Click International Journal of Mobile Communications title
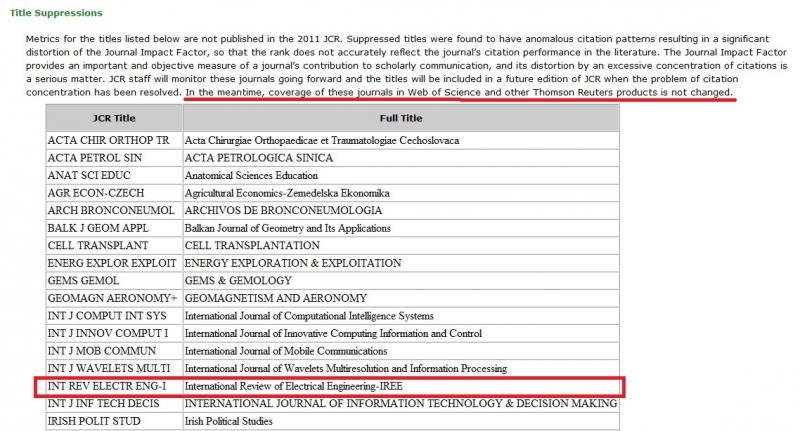Viewport: 800px width, 431px height. coord(286,351)
